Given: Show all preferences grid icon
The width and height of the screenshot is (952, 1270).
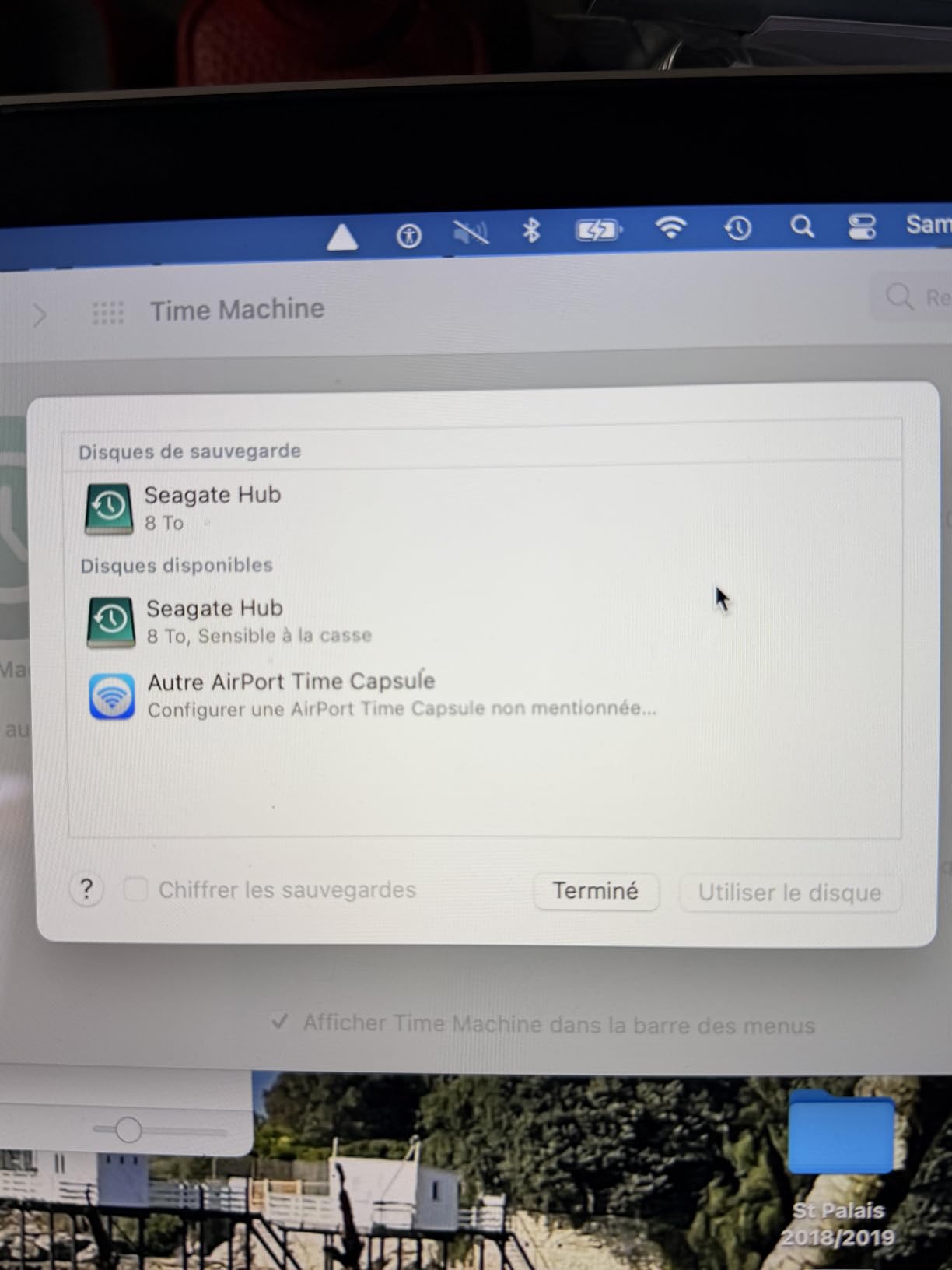Looking at the screenshot, I should (x=108, y=313).
